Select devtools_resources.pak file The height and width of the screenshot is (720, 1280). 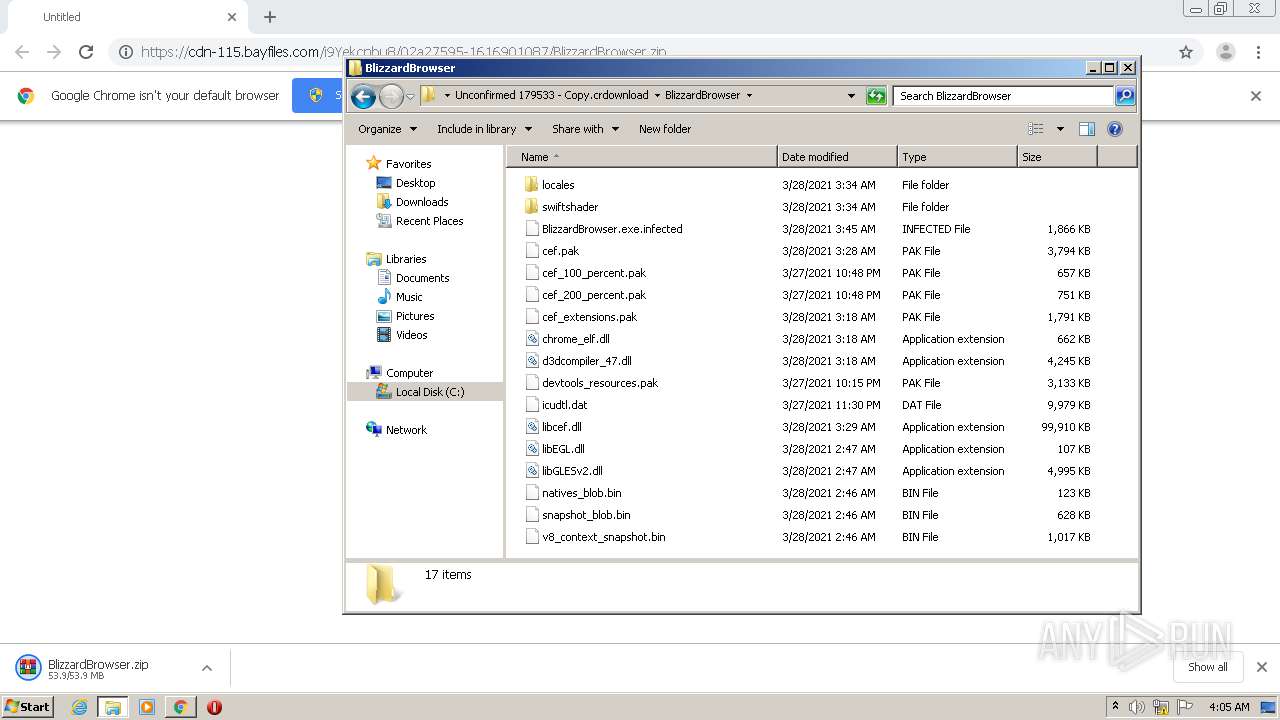tap(600, 383)
